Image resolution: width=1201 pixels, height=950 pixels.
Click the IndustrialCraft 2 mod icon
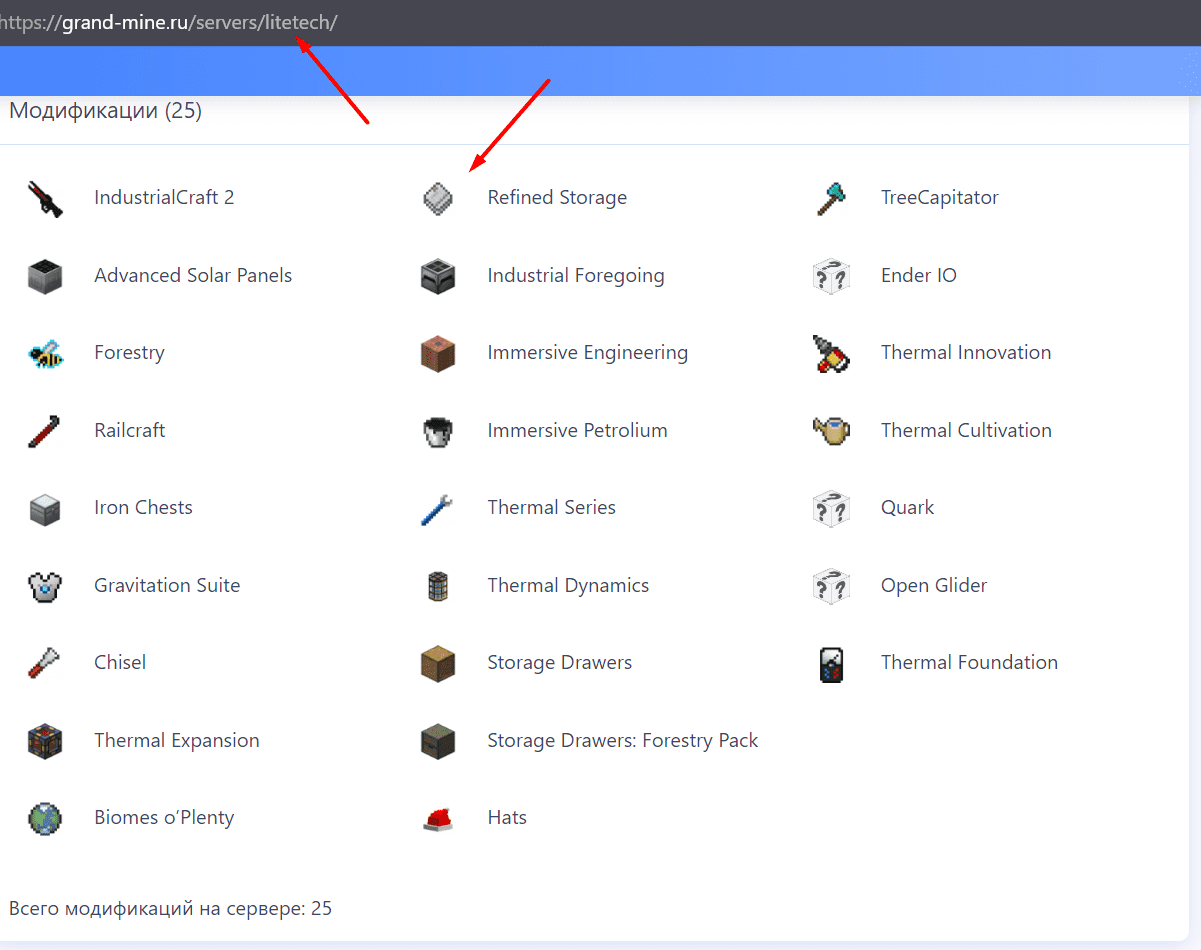coord(45,198)
